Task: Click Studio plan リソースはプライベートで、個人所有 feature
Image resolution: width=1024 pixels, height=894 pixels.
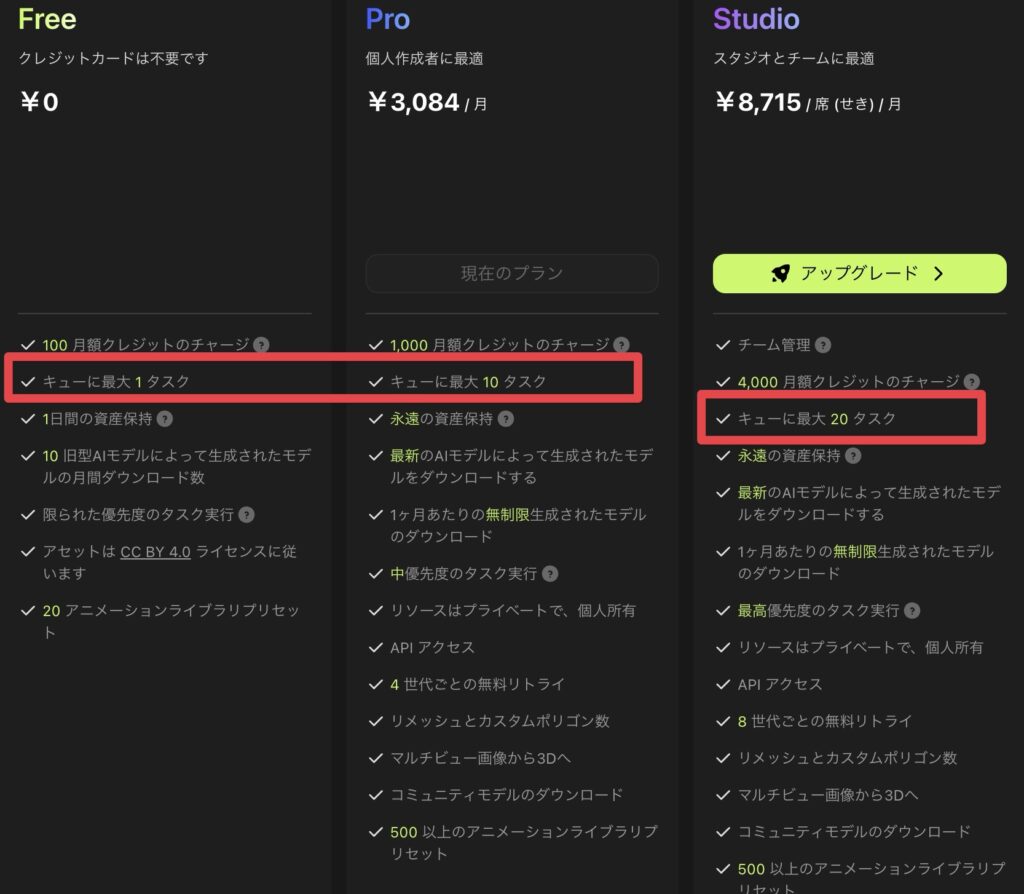Action: point(860,647)
